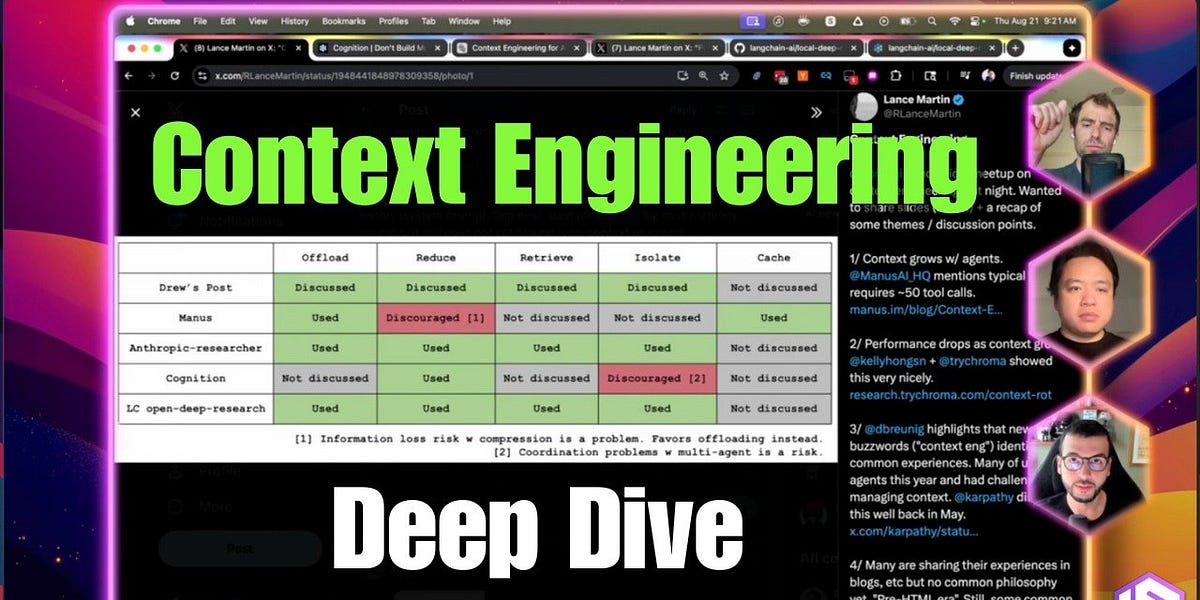Click the LC open-deep-research row label
The image size is (1200, 600).
point(196,408)
